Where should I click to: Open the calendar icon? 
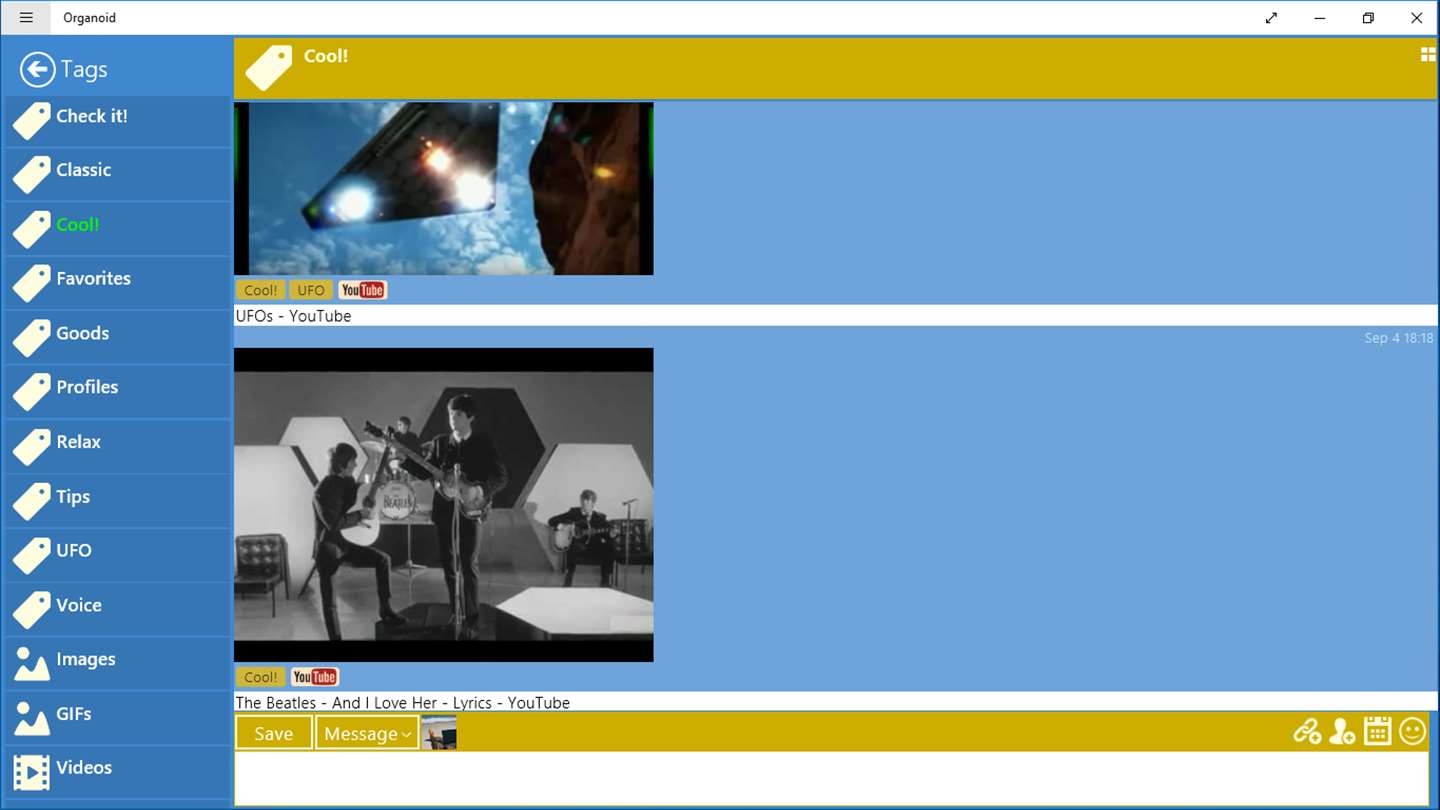[x=1377, y=732]
